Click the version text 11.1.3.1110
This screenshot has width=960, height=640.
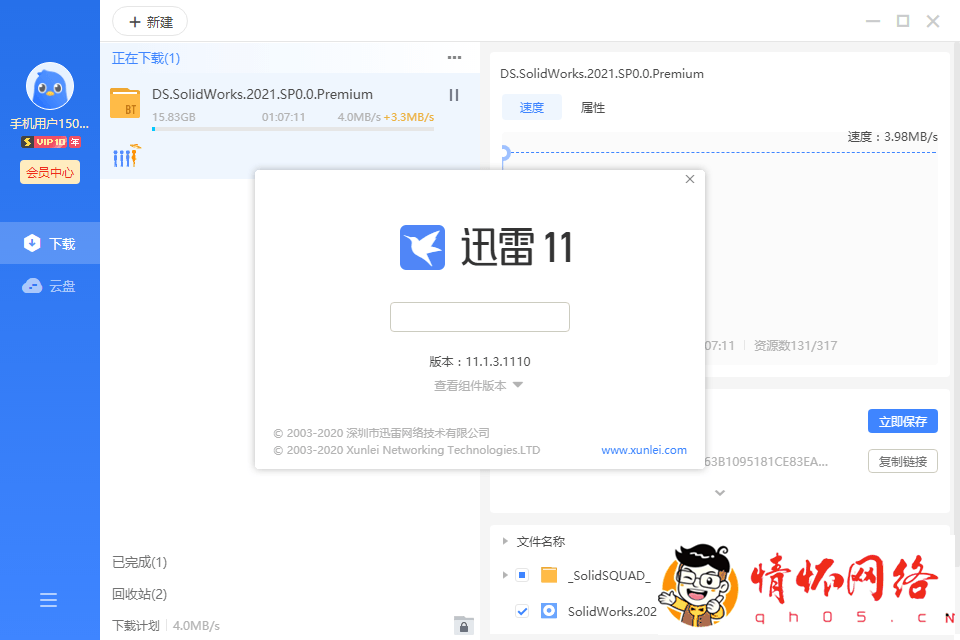coord(498,362)
